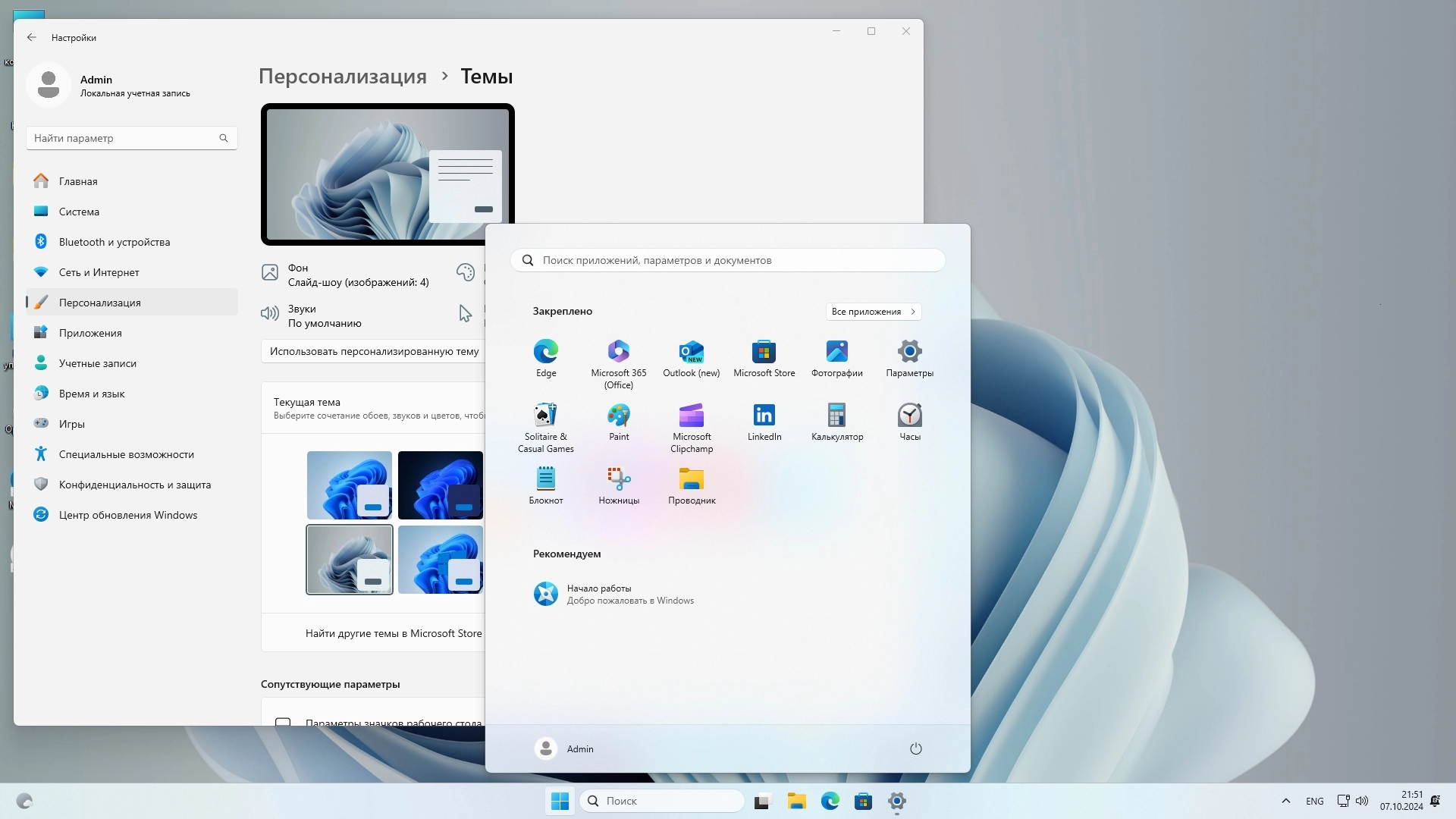This screenshot has height=819, width=1456.
Task: Click the power button in Start menu
Action: coord(915,748)
